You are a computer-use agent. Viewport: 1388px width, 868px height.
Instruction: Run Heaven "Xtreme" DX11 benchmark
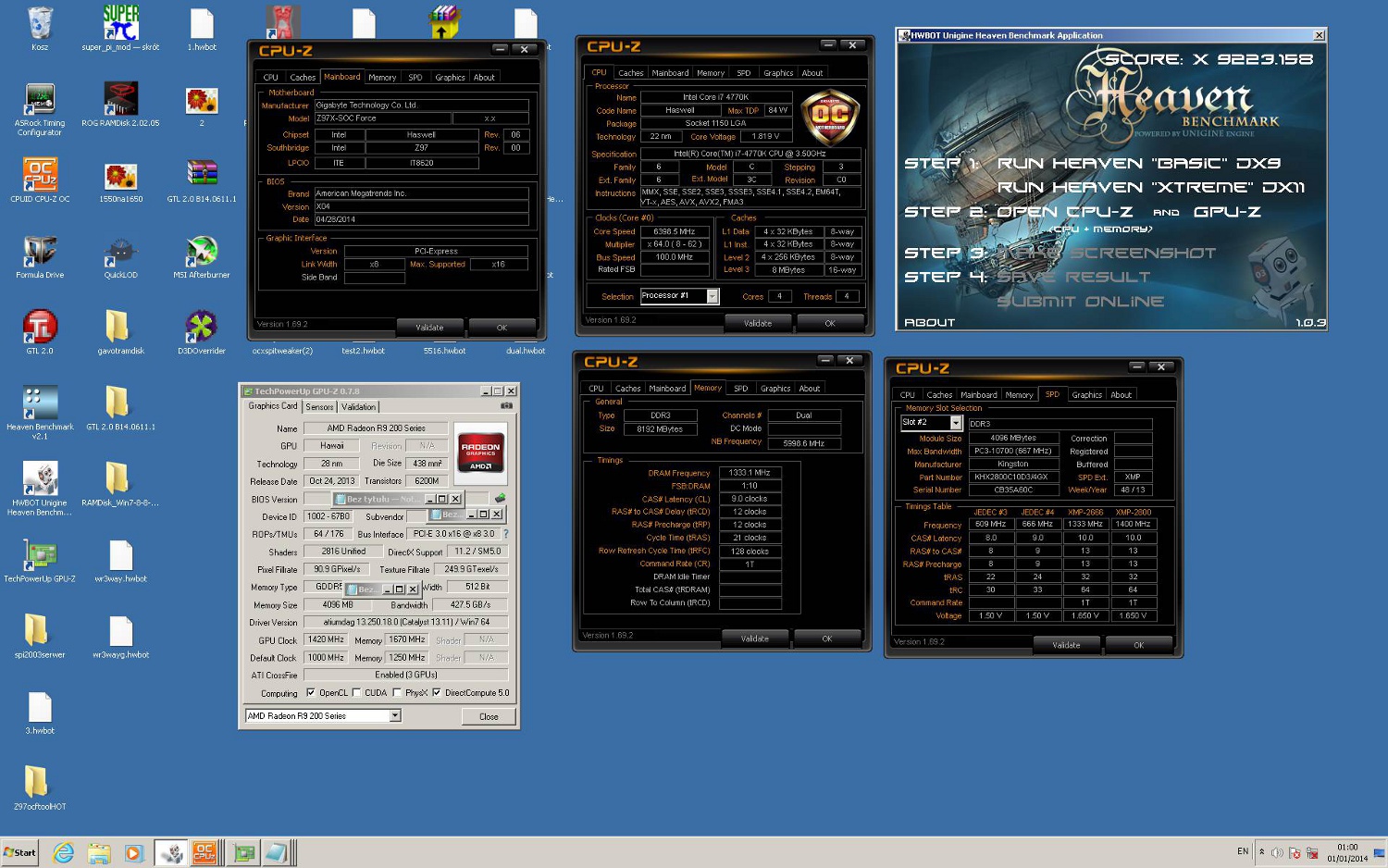click(x=1150, y=187)
